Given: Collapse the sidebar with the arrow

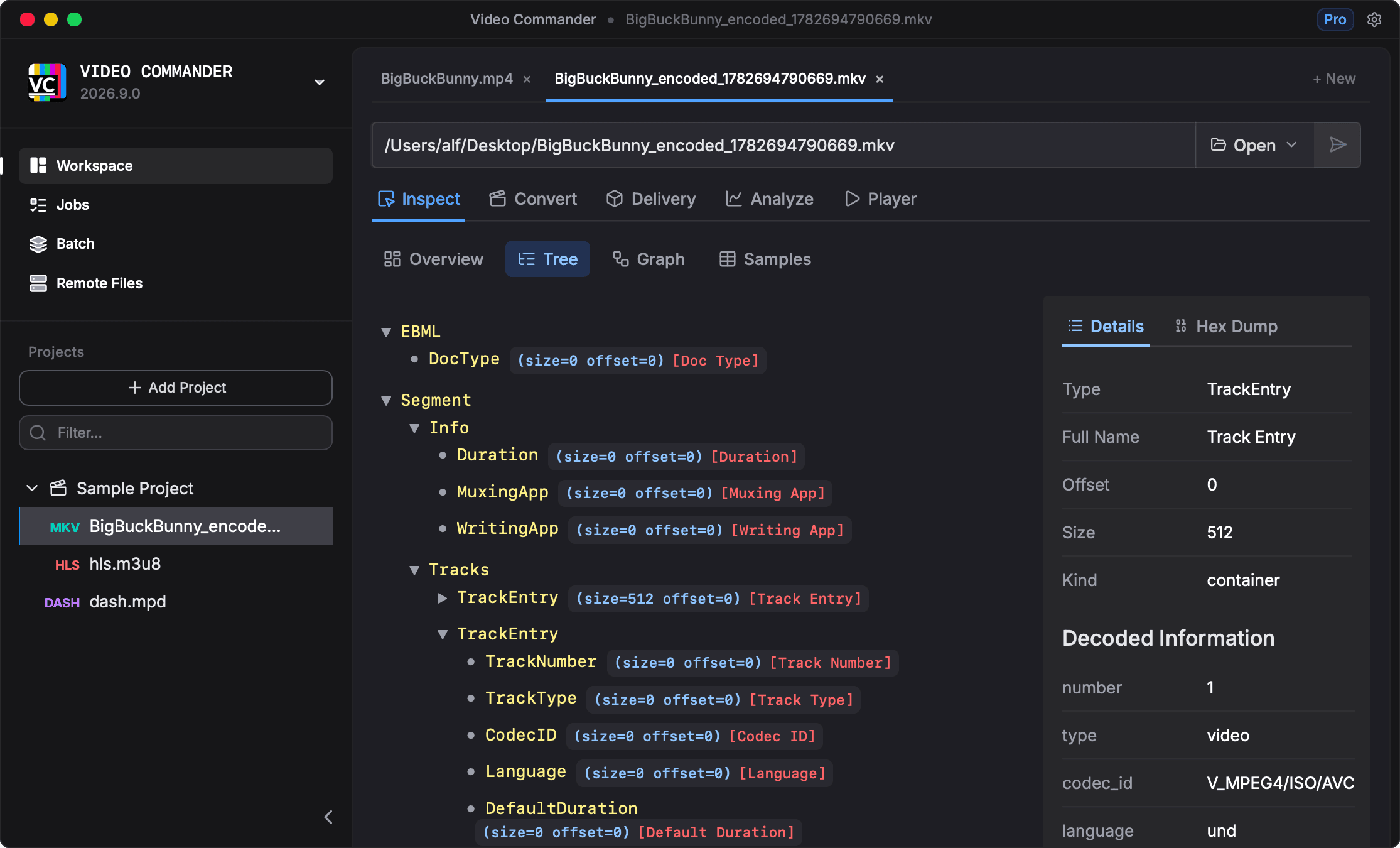Looking at the screenshot, I should [328, 817].
